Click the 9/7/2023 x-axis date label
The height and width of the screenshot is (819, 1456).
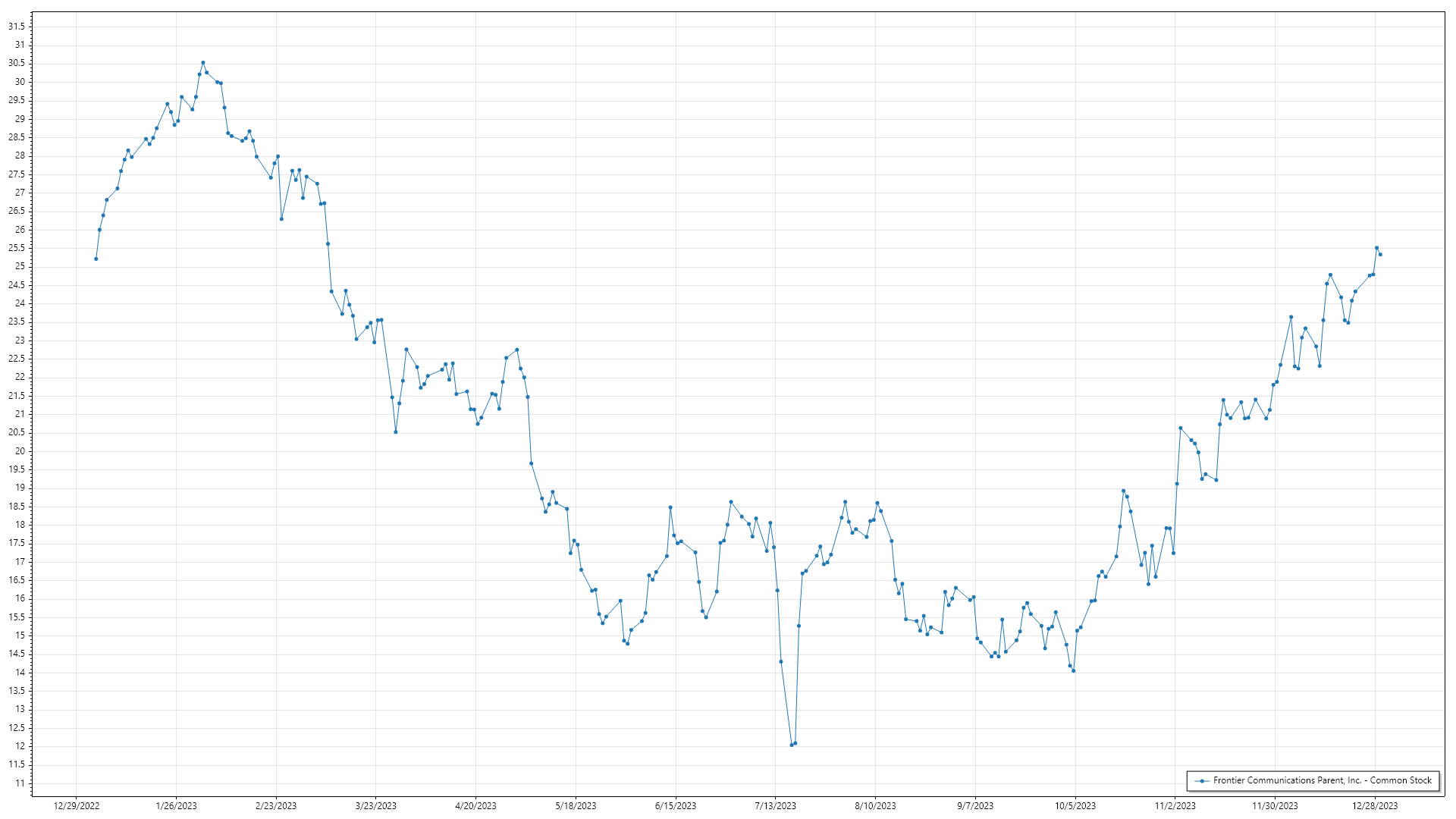975,805
